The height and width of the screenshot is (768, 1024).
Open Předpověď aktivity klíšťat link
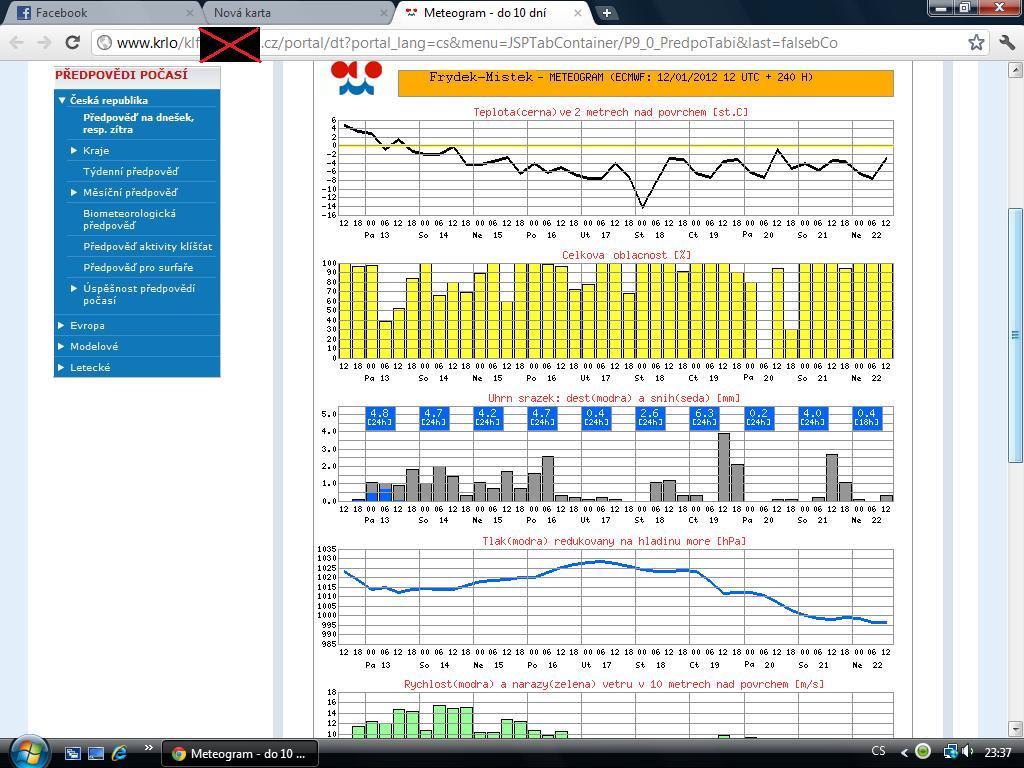pyautogui.click(x=147, y=246)
